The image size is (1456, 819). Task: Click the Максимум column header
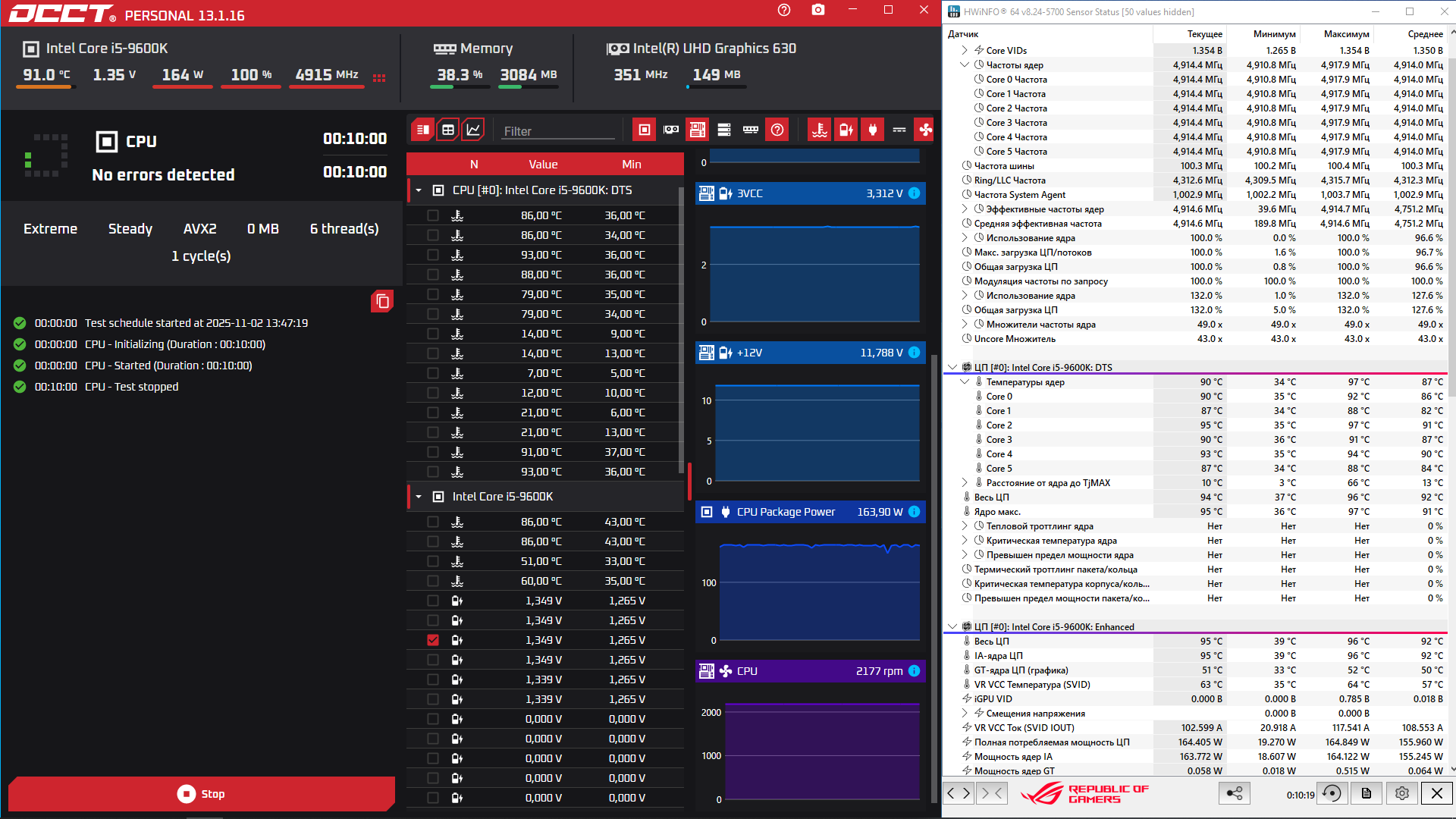click(1346, 34)
